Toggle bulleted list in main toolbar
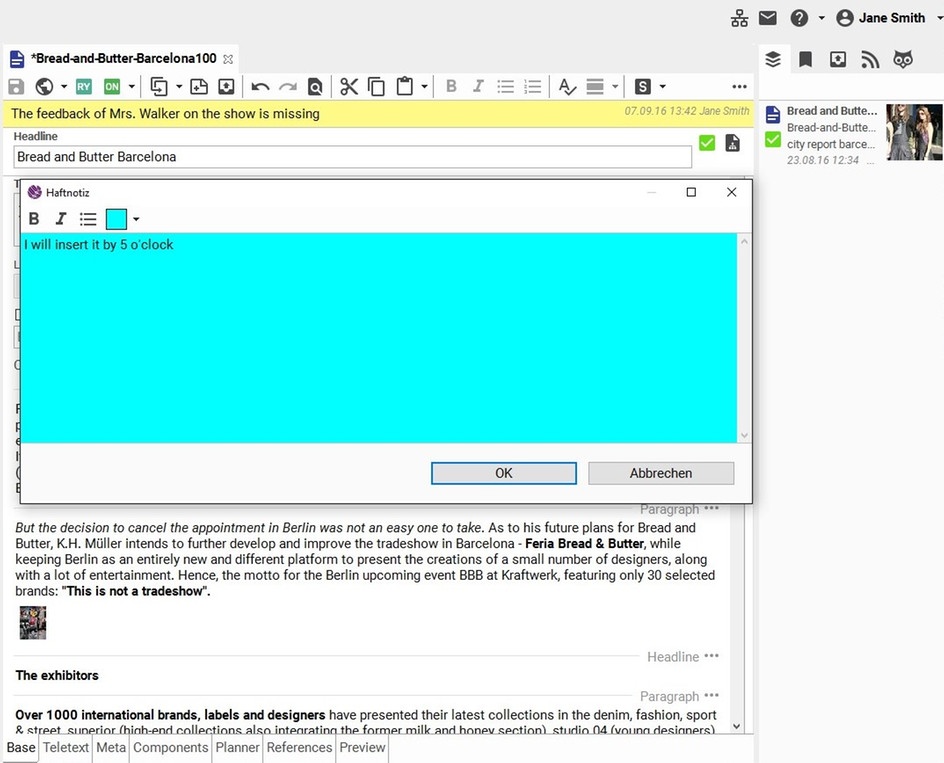944x763 pixels. coord(506,87)
